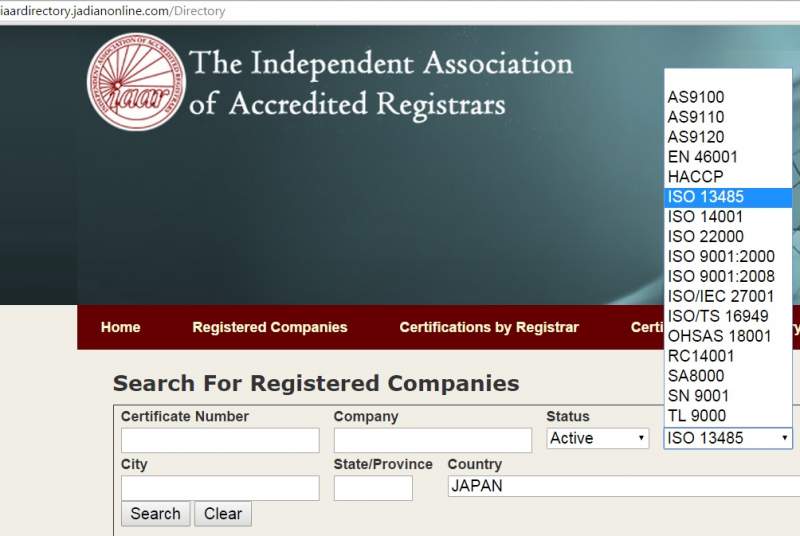The image size is (800, 536).
Task: Focus the State/Province input field
Action: pyautogui.click(x=373, y=488)
